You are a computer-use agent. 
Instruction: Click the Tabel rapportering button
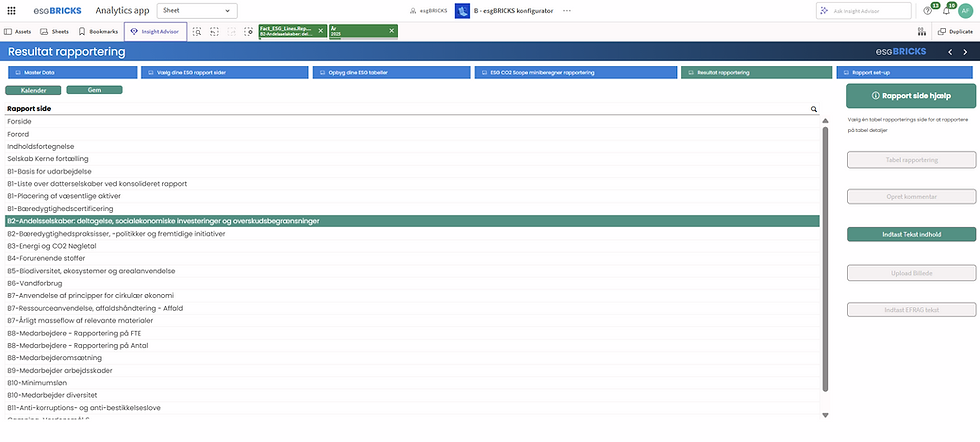[x=911, y=160]
